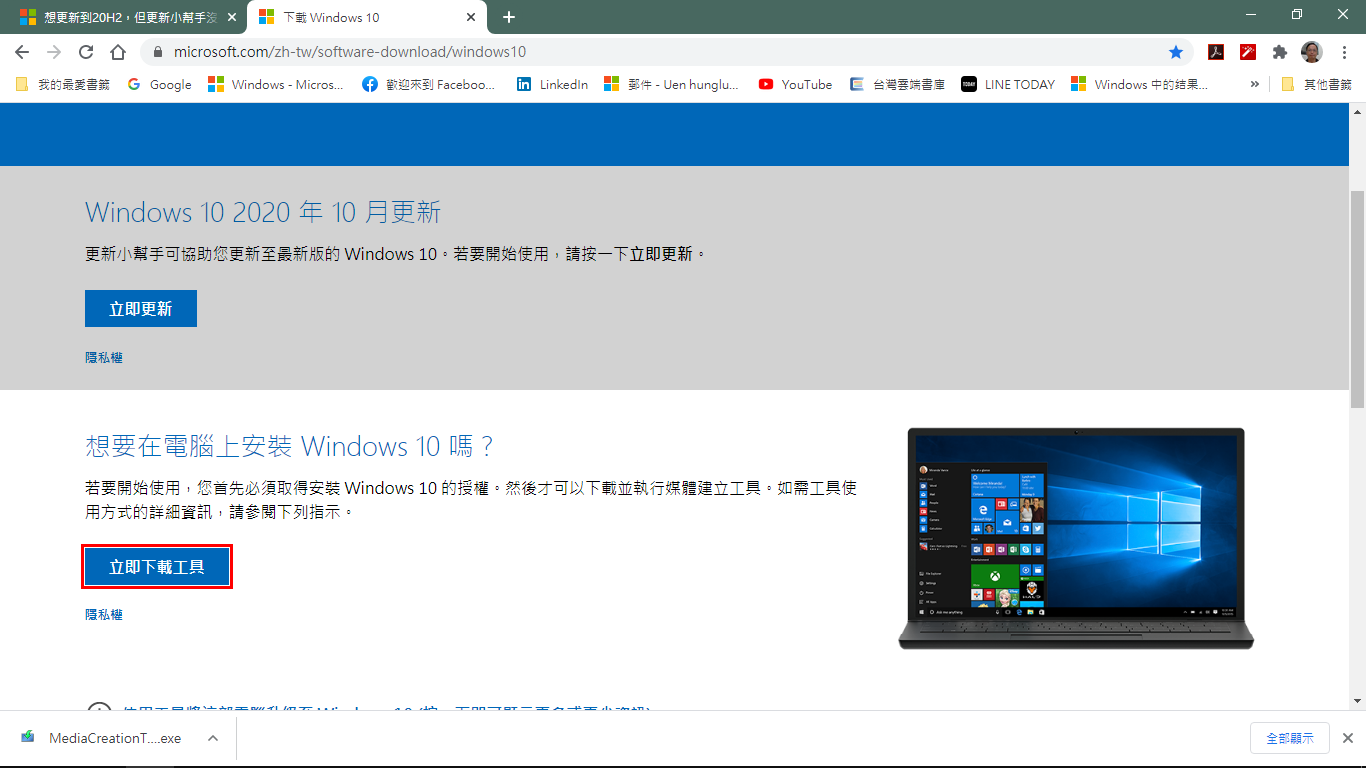Open the 其他書籤 folder
The image size is (1366, 768).
(x=1316, y=84)
